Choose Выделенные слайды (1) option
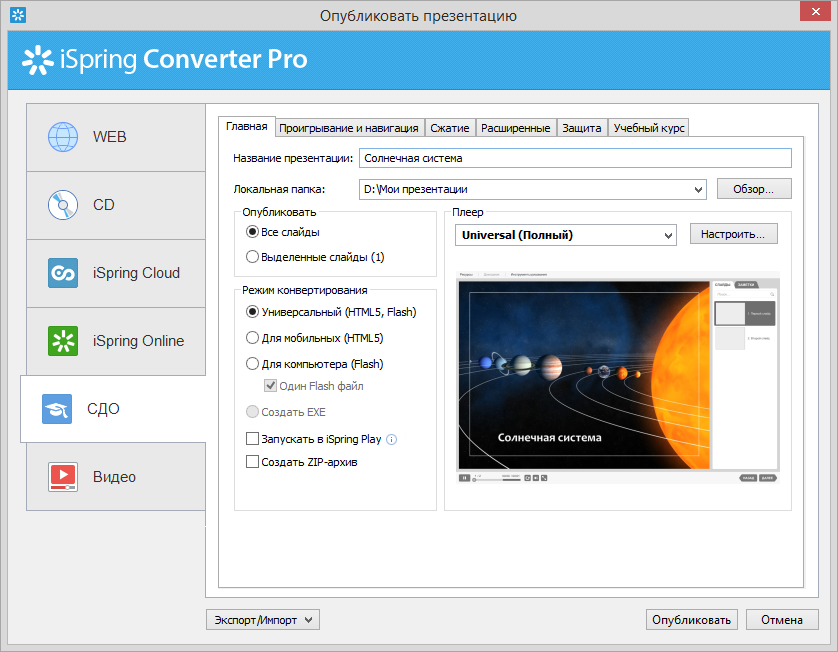Viewport: 838px width, 652px height. pos(252,257)
